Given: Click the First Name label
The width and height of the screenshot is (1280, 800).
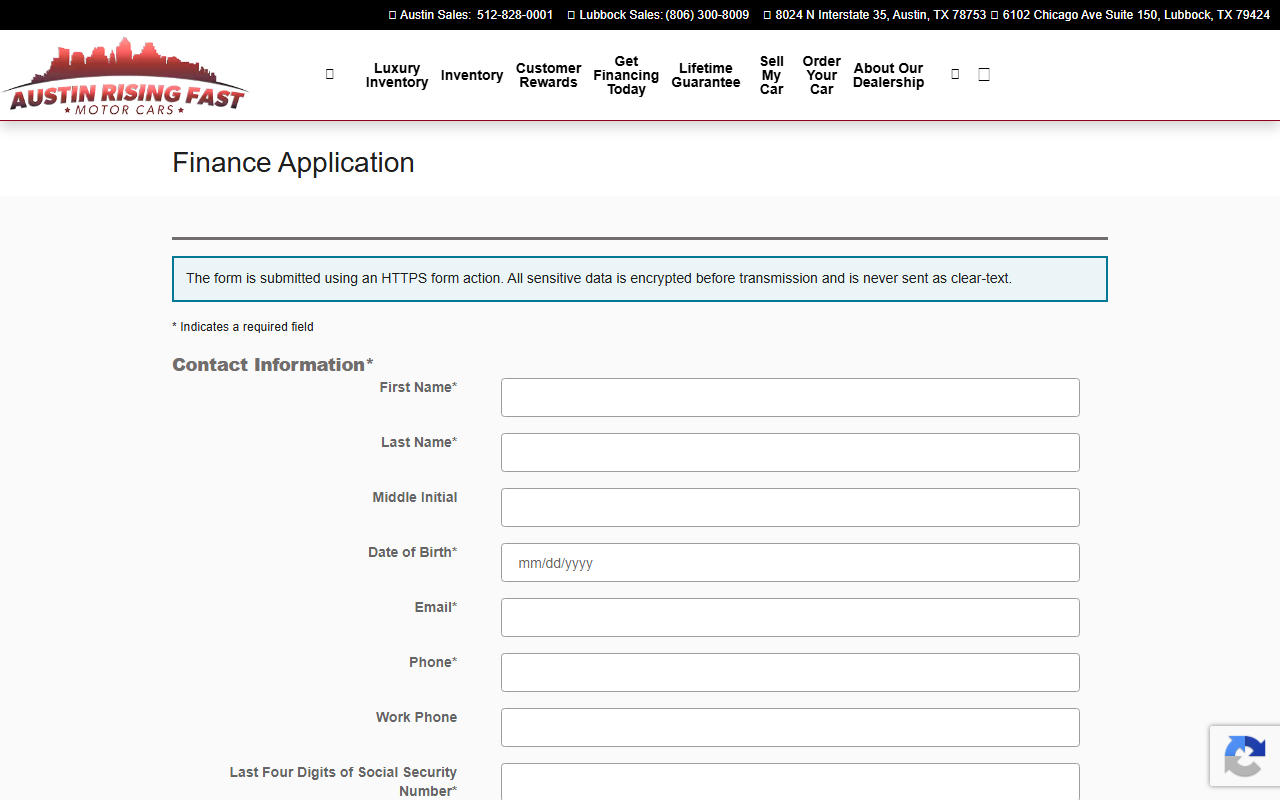Looking at the screenshot, I should pyautogui.click(x=418, y=387).
